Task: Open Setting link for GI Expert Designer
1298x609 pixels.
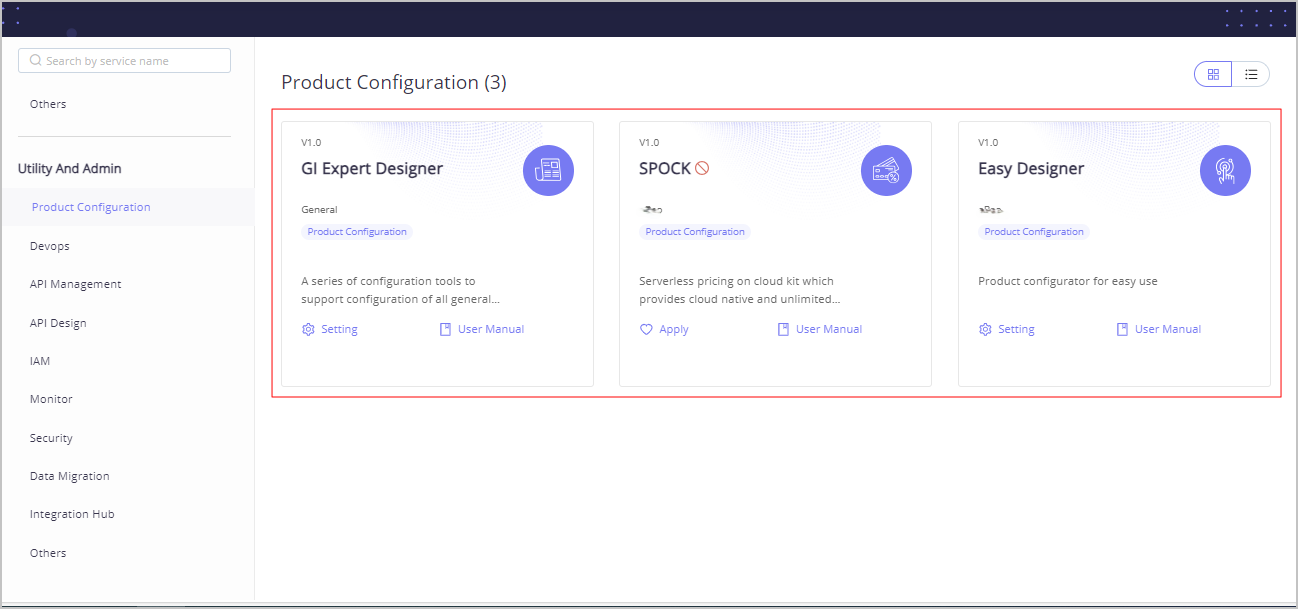Action: (339, 329)
